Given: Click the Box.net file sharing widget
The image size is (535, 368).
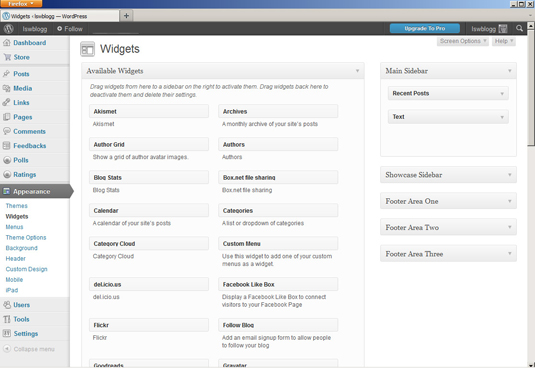Looking at the screenshot, I should pyautogui.click(x=278, y=177).
